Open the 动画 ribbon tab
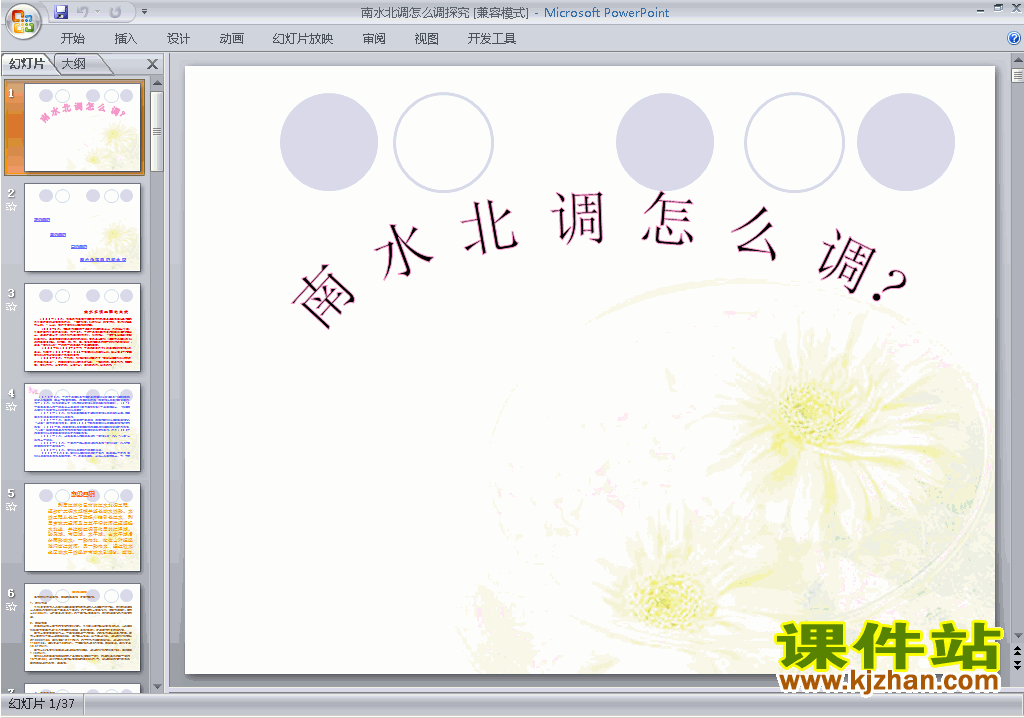 [231, 39]
